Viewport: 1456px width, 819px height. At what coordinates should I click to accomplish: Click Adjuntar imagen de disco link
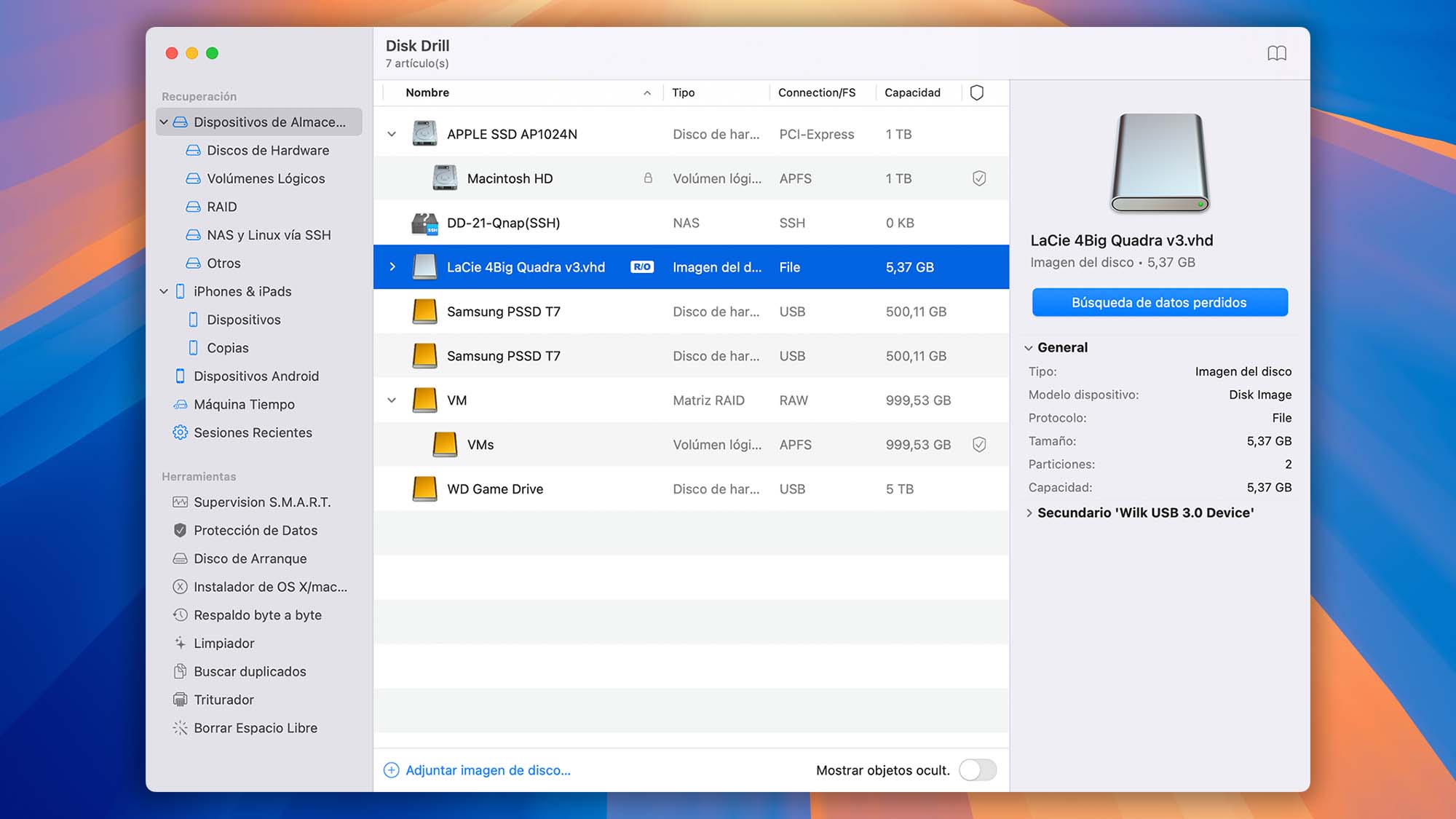[477, 770]
